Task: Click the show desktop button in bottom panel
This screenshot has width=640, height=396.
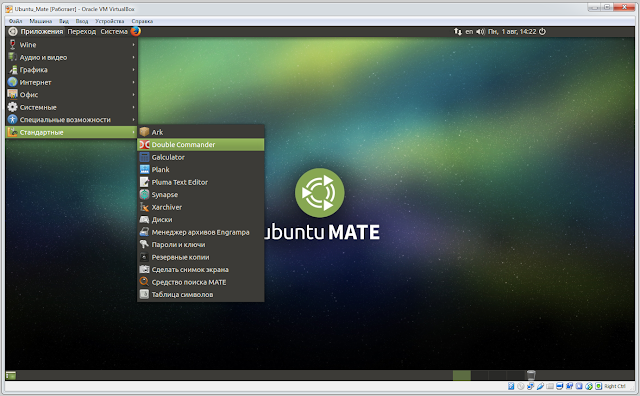Action: pyautogui.click(x=11, y=375)
